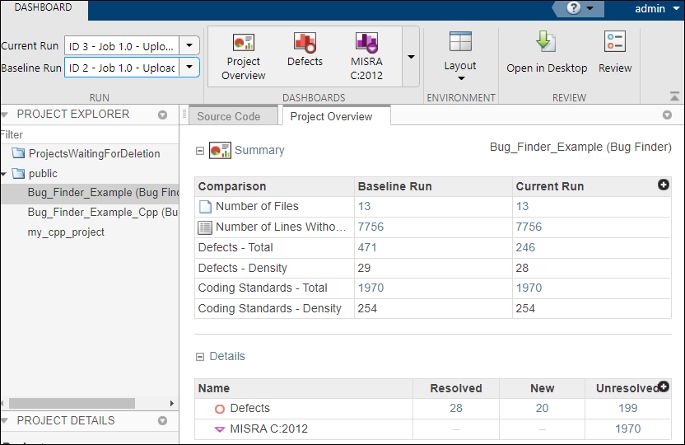Screen dimensions: 685x445
Task: Select the DASHBOARD ribbon tab
Action: (43, 8)
